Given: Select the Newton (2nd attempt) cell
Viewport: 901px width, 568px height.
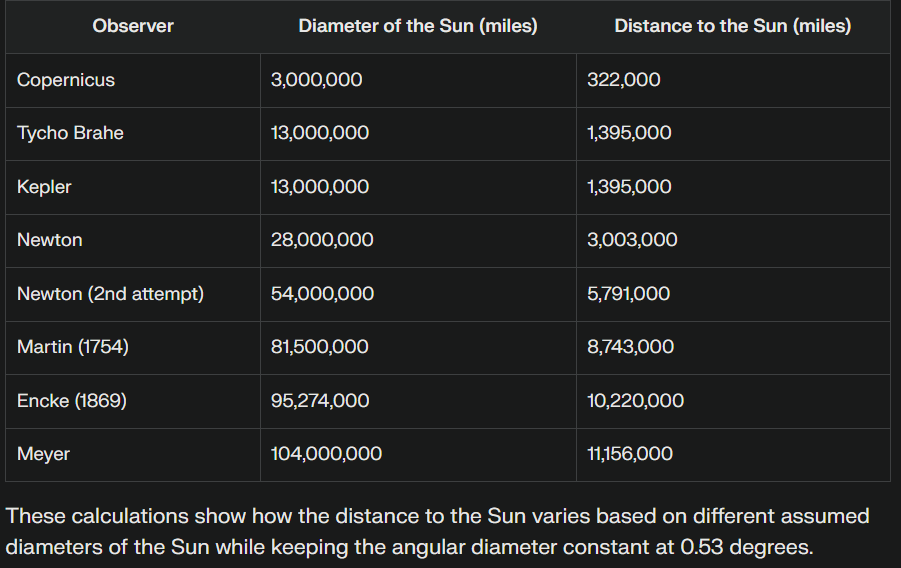Looking at the screenshot, I should point(110,294).
